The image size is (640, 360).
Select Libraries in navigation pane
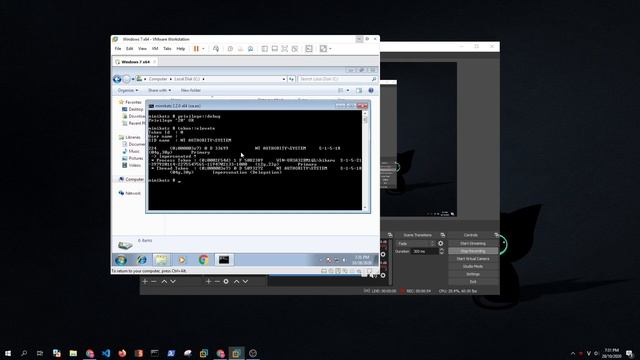click(x=130, y=137)
